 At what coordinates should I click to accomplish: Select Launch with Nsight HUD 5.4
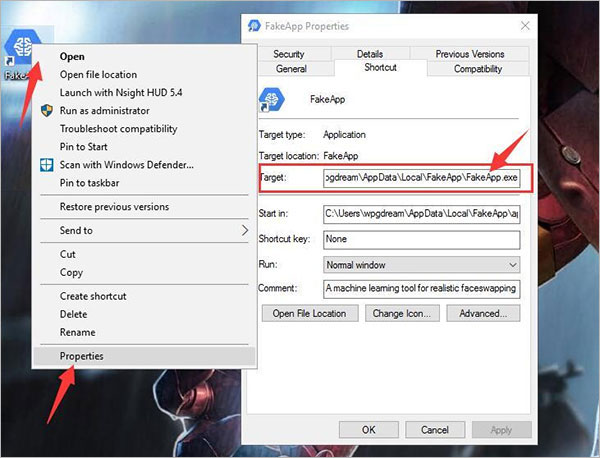pyautogui.click(x=145, y=93)
